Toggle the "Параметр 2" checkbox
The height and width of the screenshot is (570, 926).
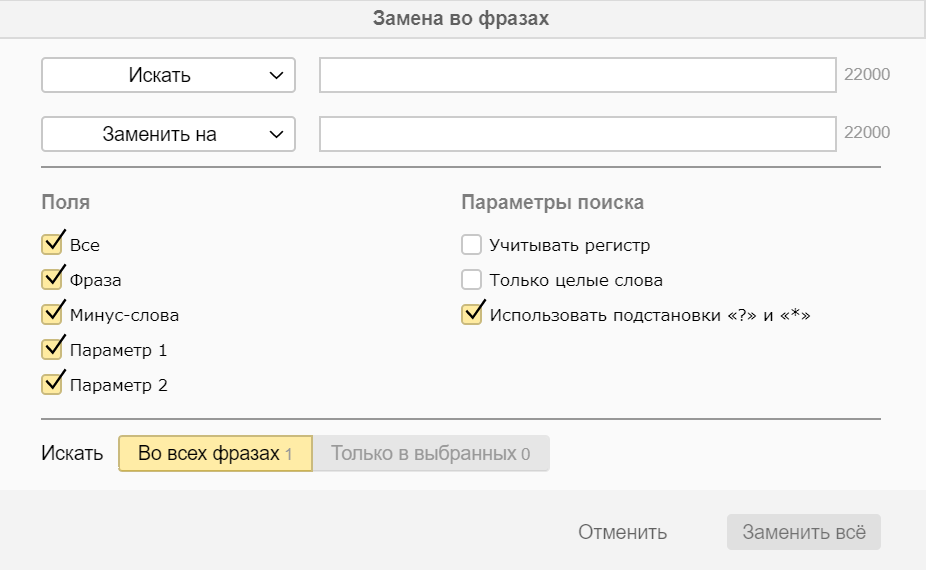pyautogui.click(x=52, y=384)
